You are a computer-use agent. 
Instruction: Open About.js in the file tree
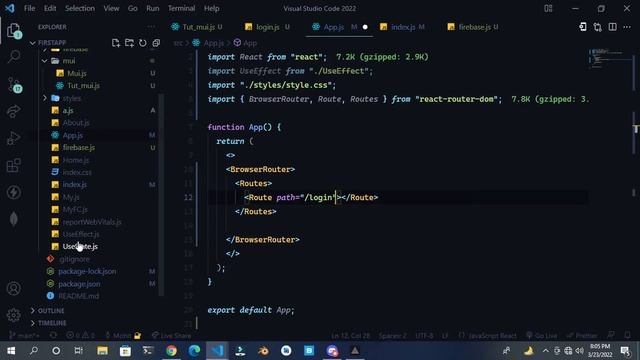(76, 123)
